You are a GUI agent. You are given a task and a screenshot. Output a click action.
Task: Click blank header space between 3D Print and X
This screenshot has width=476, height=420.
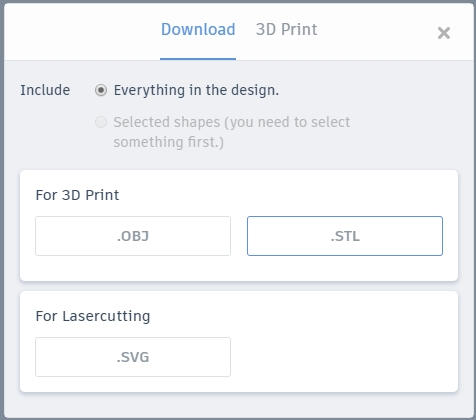tap(377, 32)
